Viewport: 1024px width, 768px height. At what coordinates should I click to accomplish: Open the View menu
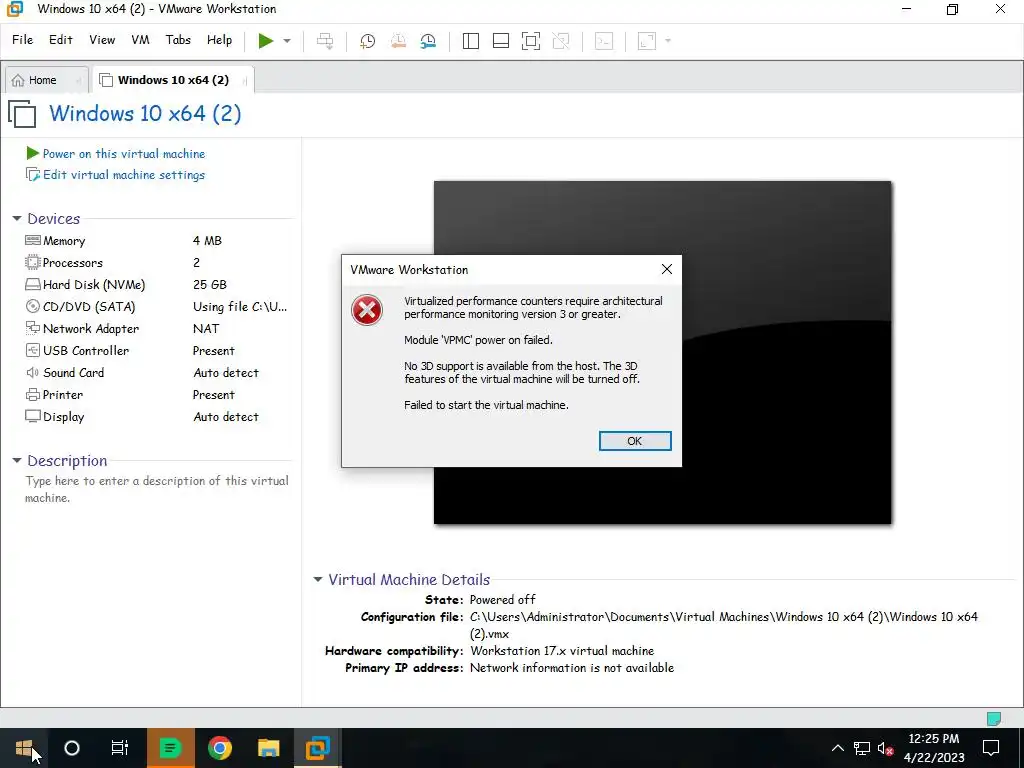[102, 40]
